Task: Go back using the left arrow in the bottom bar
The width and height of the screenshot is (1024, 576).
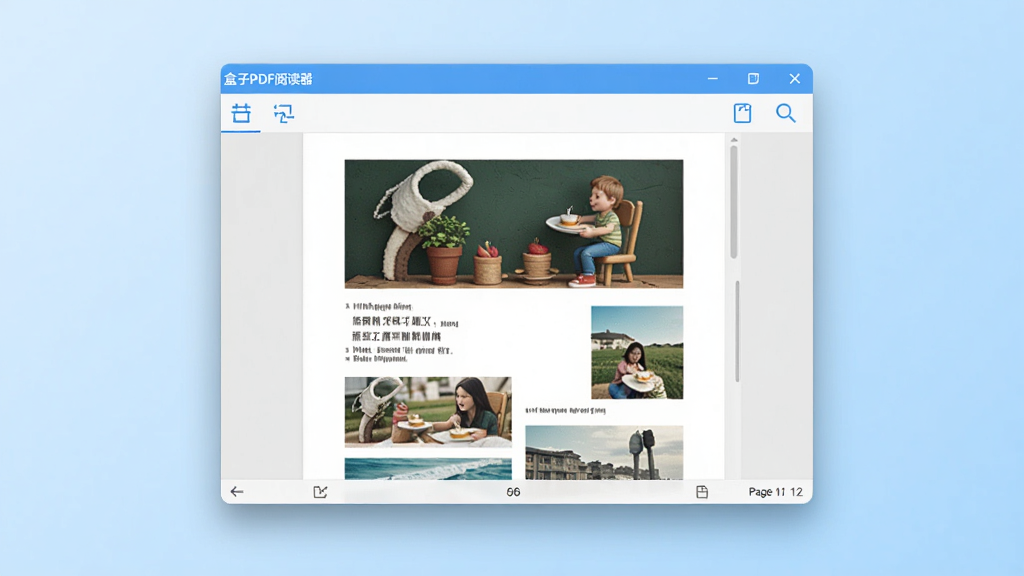Action: (x=236, y=492)
